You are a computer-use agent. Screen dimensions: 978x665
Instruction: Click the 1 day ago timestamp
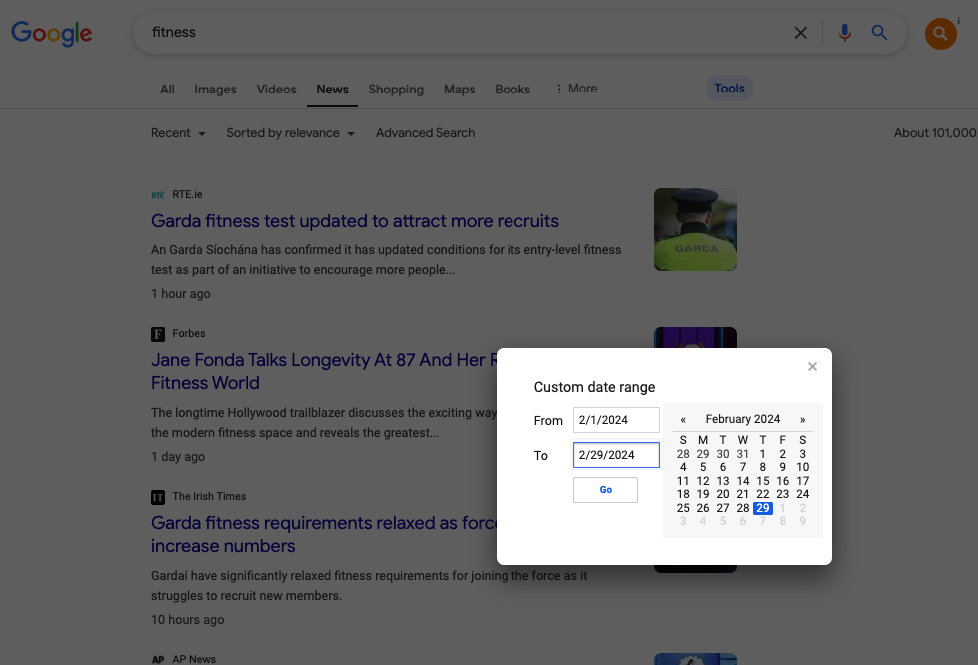coord(178,457)
